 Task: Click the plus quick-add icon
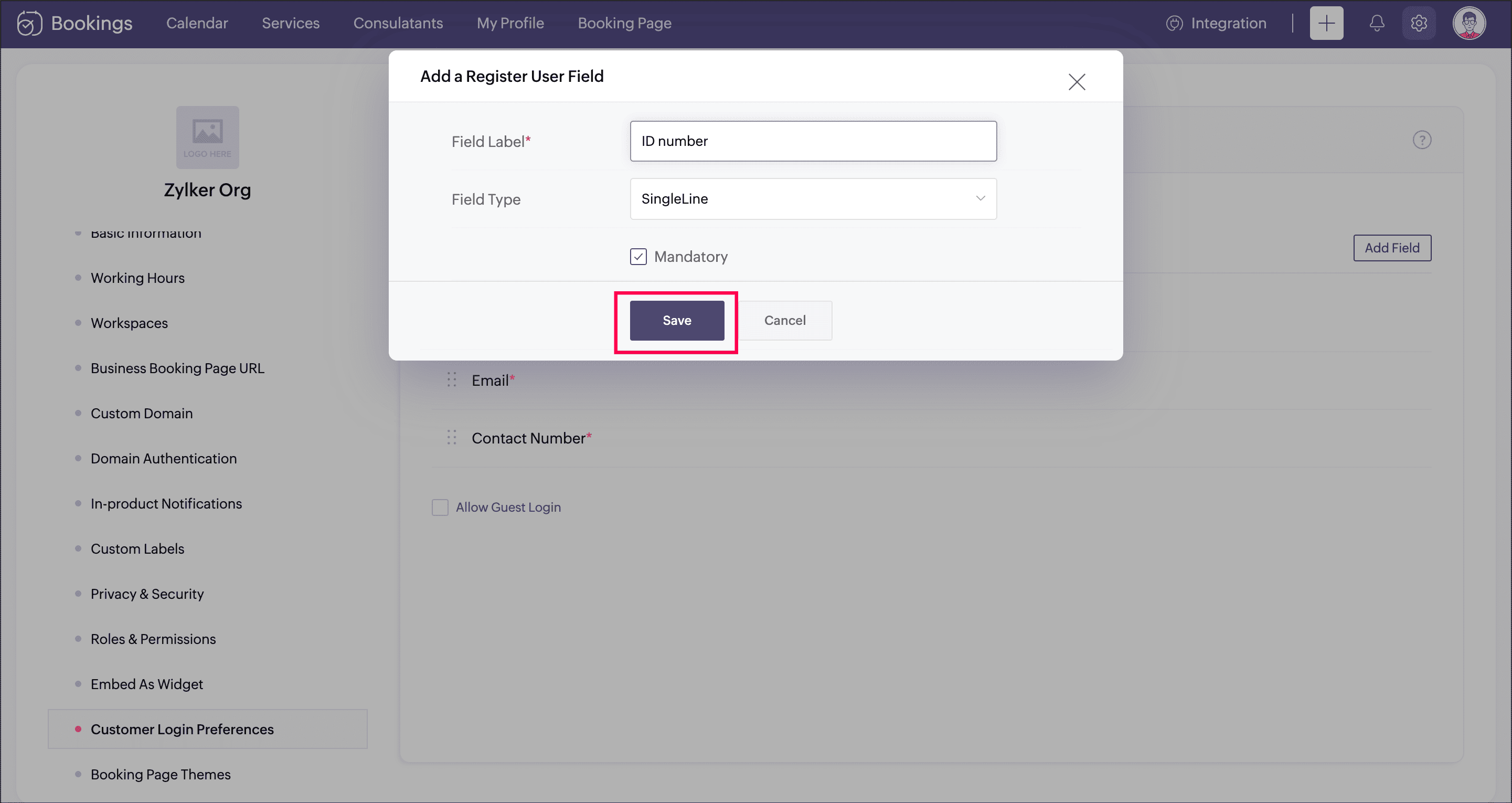[1326, 24]
